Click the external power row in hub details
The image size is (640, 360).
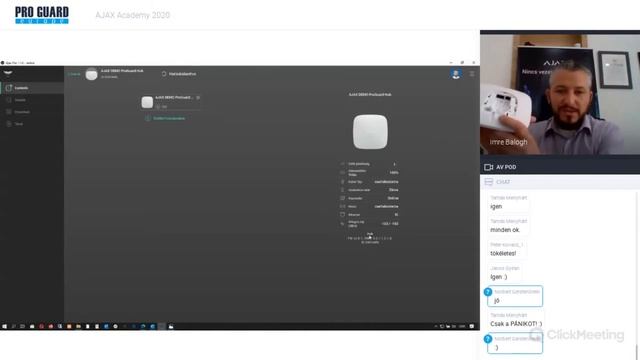click(370, 190)
